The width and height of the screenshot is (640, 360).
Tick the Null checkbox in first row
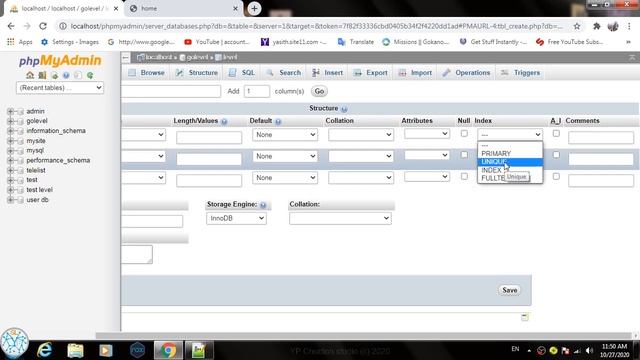(x=464, y=133)
